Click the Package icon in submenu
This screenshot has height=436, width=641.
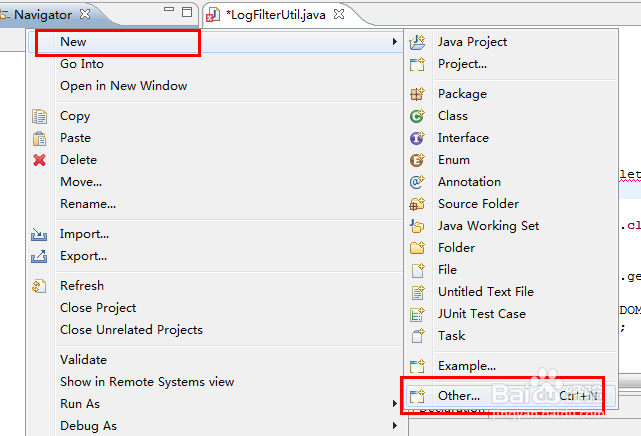click(x=418, y=94)
